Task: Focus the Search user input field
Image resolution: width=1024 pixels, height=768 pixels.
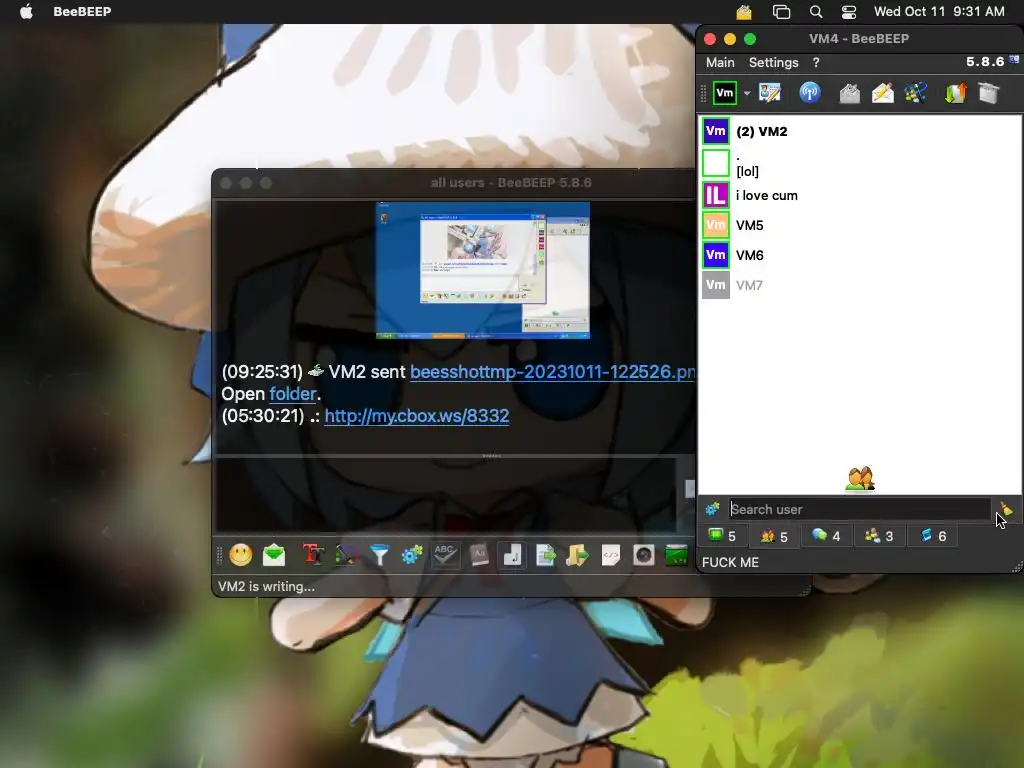Action: tap(859, 509)
